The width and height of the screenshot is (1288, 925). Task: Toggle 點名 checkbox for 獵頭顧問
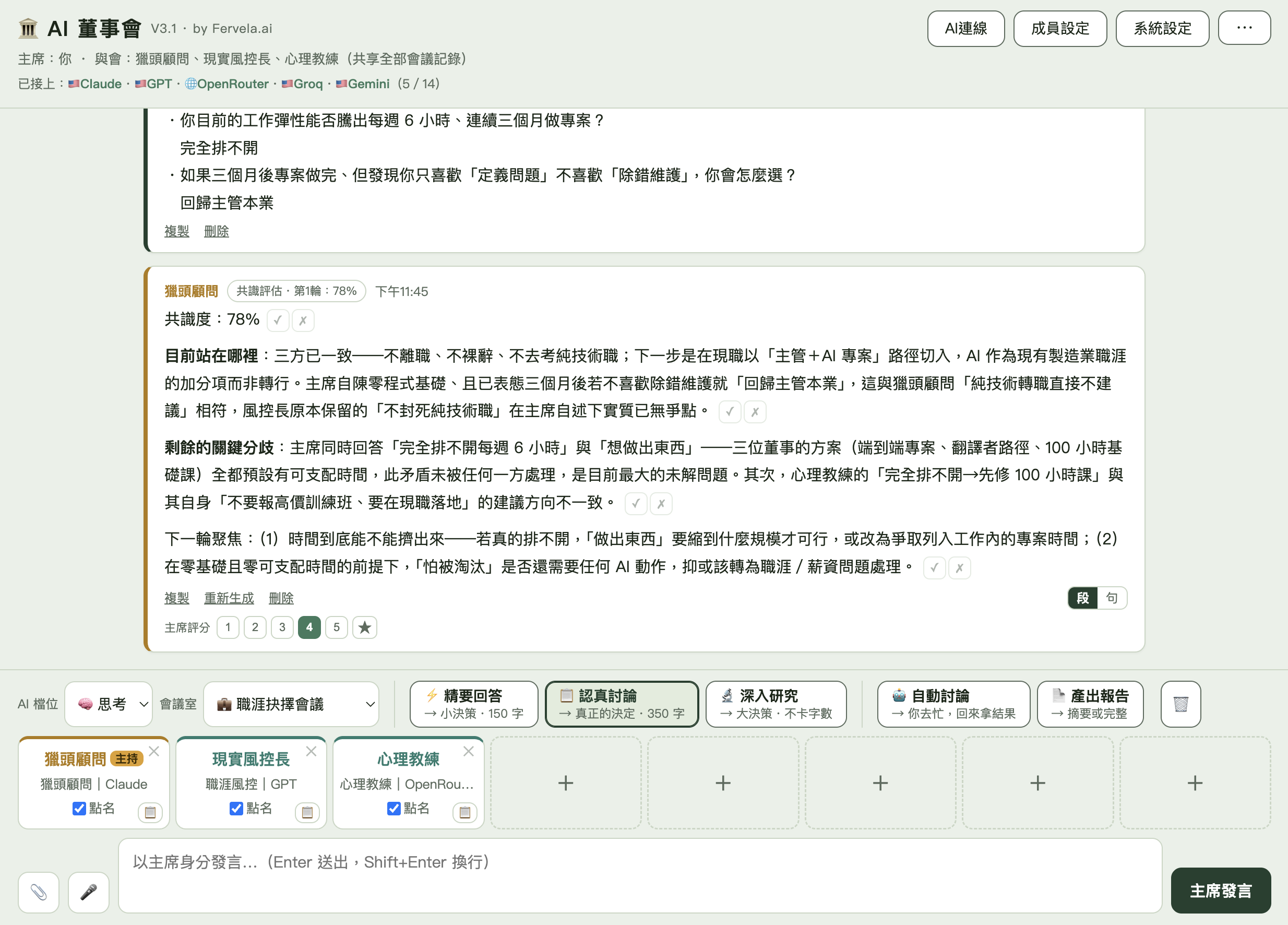(79, 808)
